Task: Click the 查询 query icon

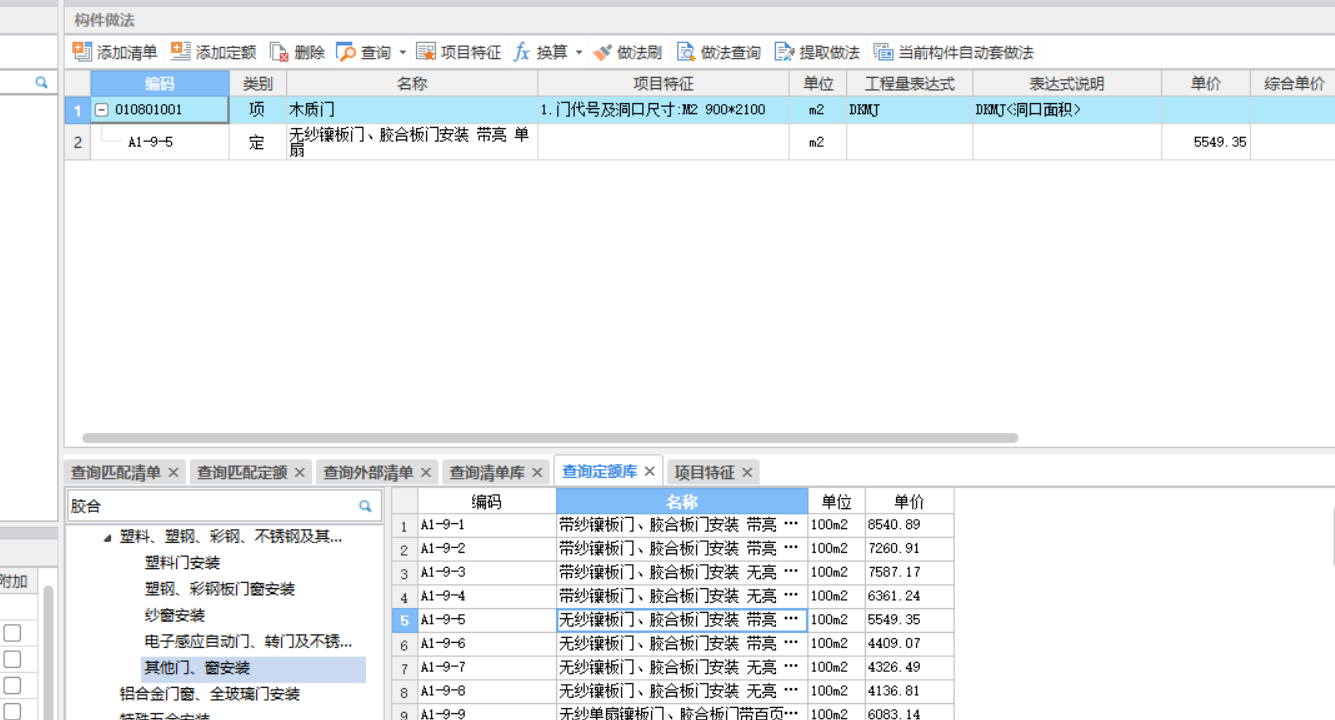Action: click(x=346, y=52)
